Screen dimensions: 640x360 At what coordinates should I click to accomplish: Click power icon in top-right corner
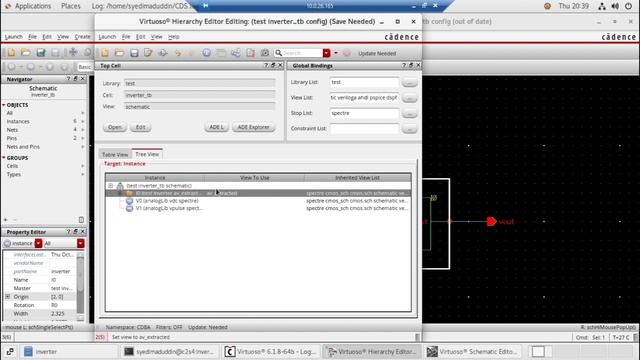point(628,6)
